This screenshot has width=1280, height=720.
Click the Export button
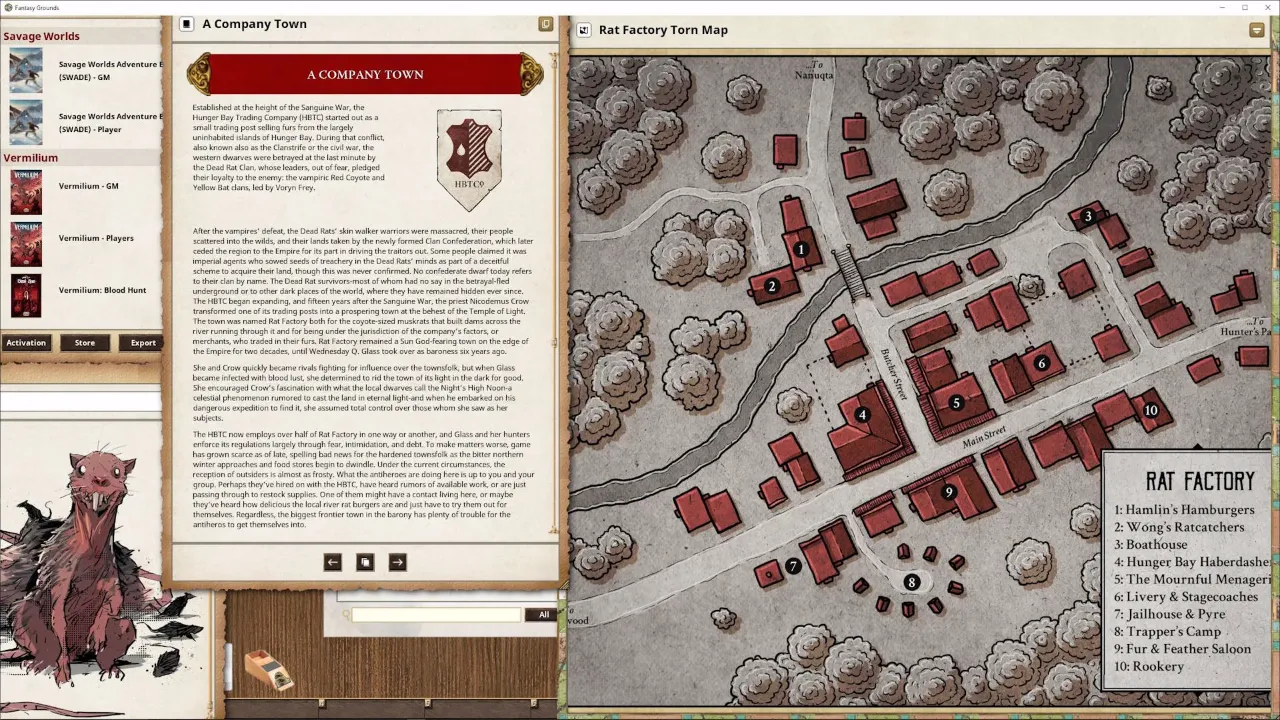143,343
